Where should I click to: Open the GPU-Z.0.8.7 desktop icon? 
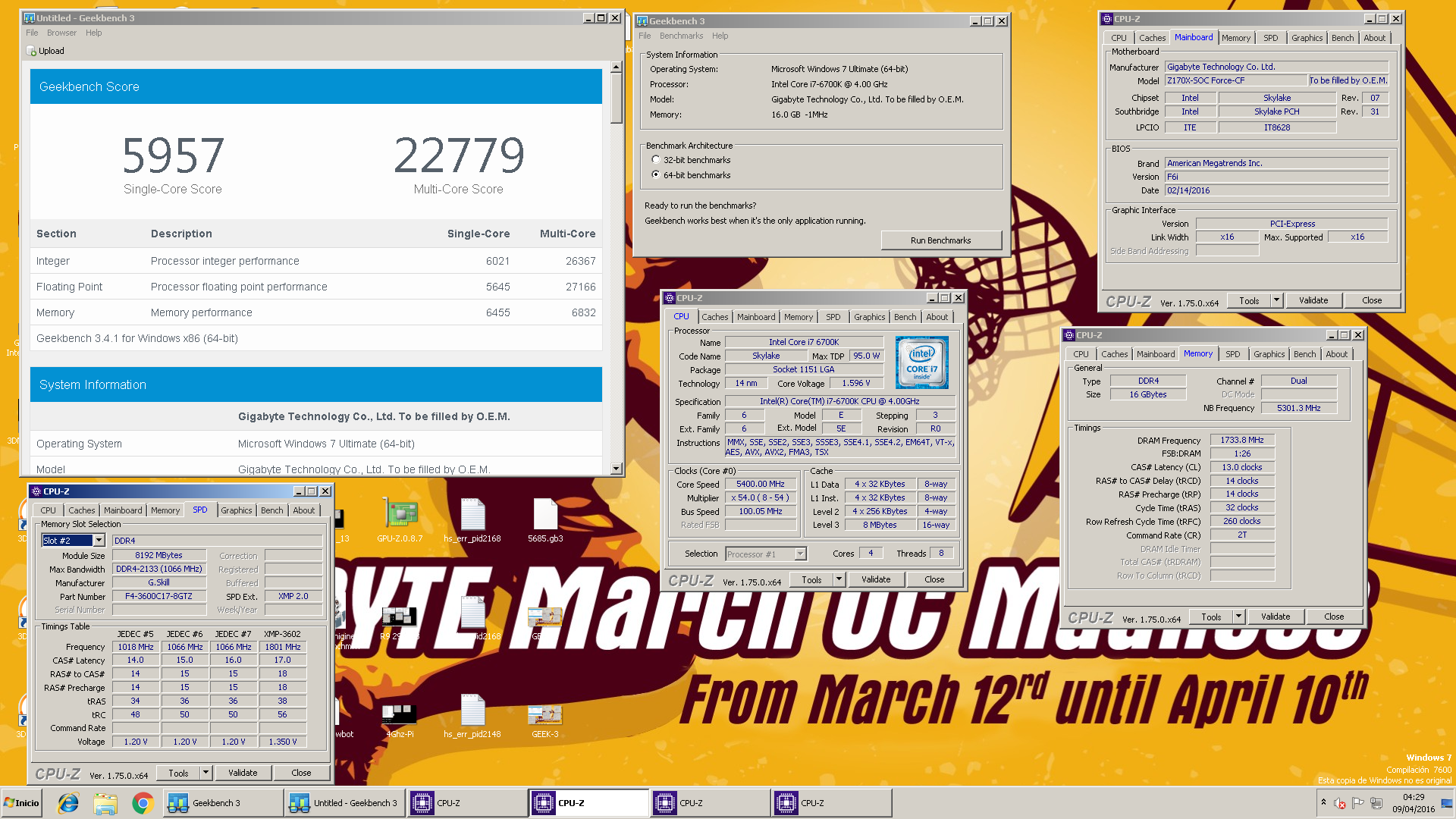(x=400, y=520)
